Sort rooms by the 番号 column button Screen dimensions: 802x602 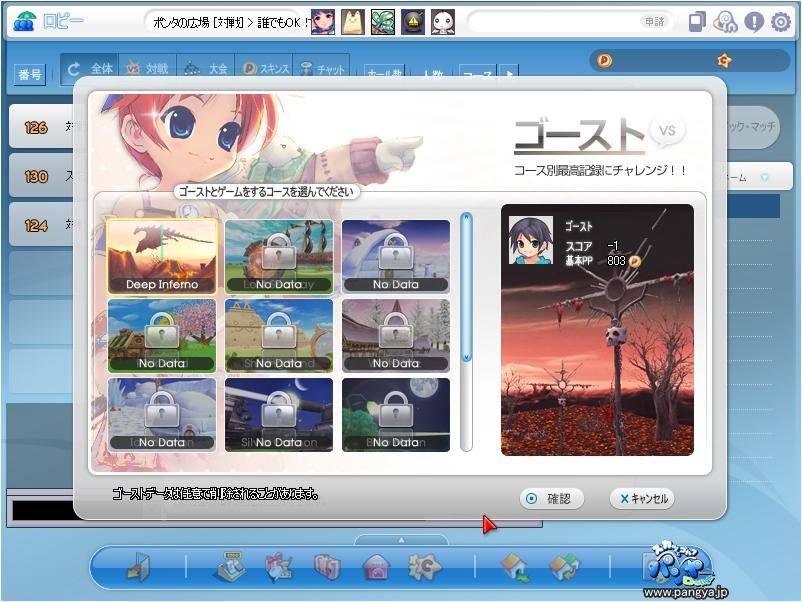(30, 75)
